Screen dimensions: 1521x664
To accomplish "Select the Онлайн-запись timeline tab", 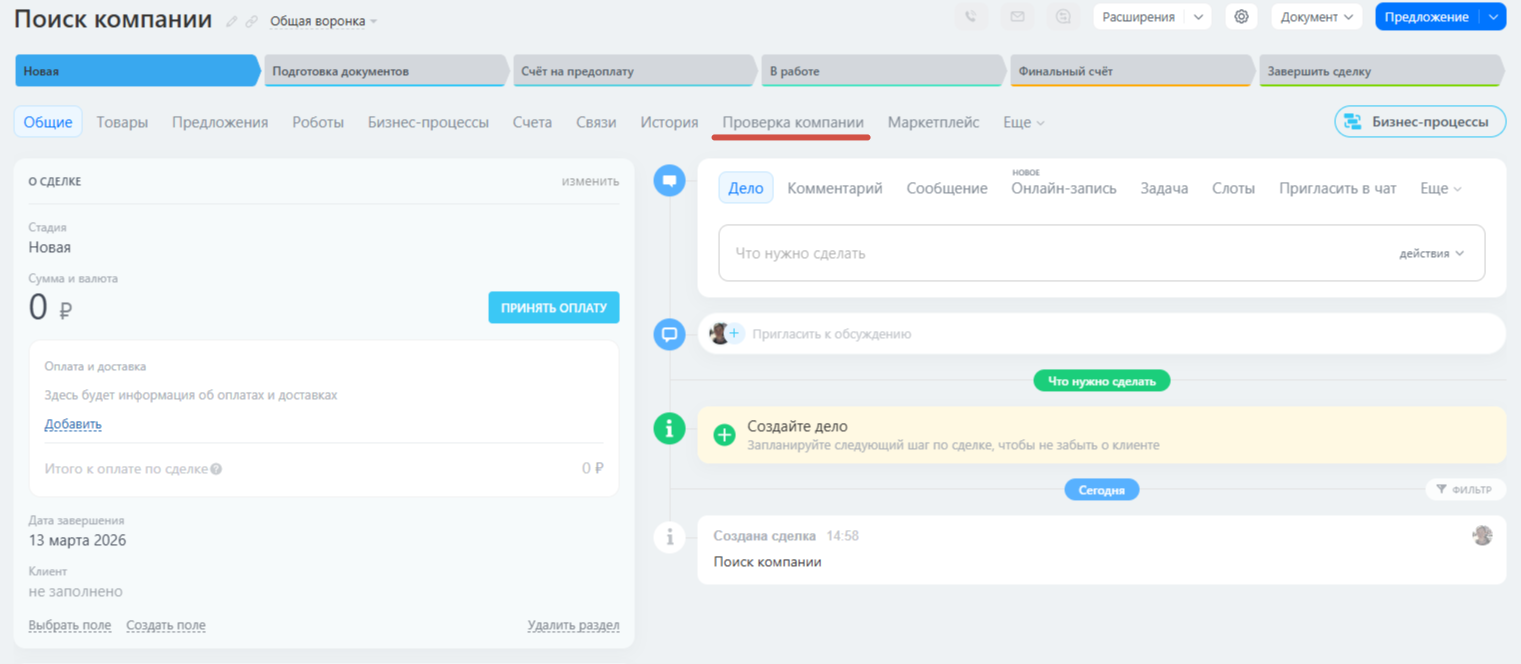I will click(1064, 188).
